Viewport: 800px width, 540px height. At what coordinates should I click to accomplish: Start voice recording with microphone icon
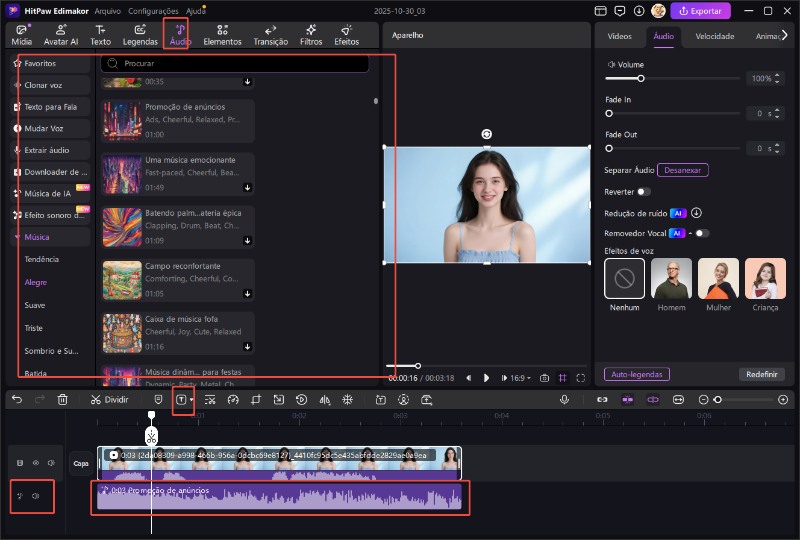[564, 400]
